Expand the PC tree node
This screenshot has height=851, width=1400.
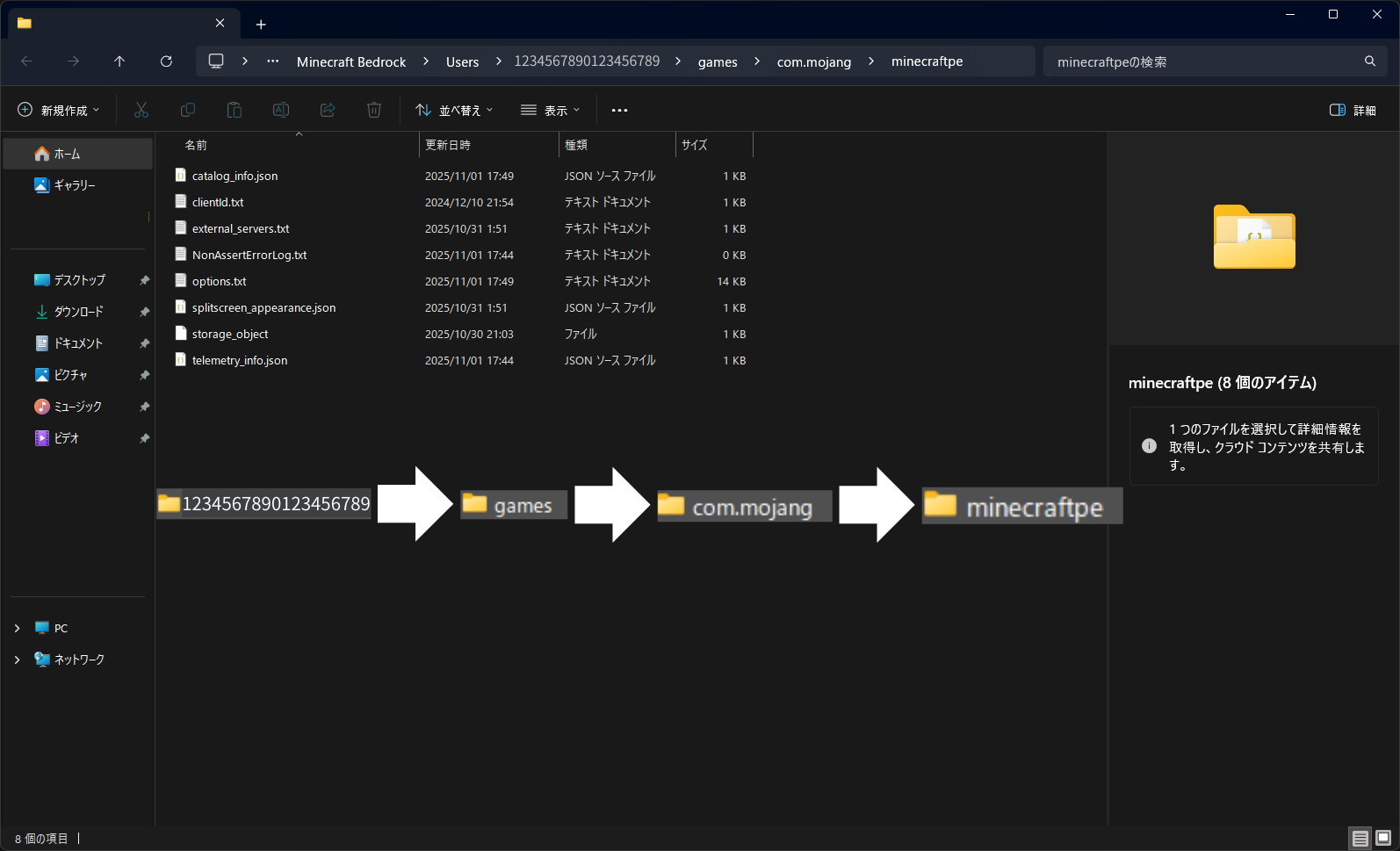coord(18,628)
